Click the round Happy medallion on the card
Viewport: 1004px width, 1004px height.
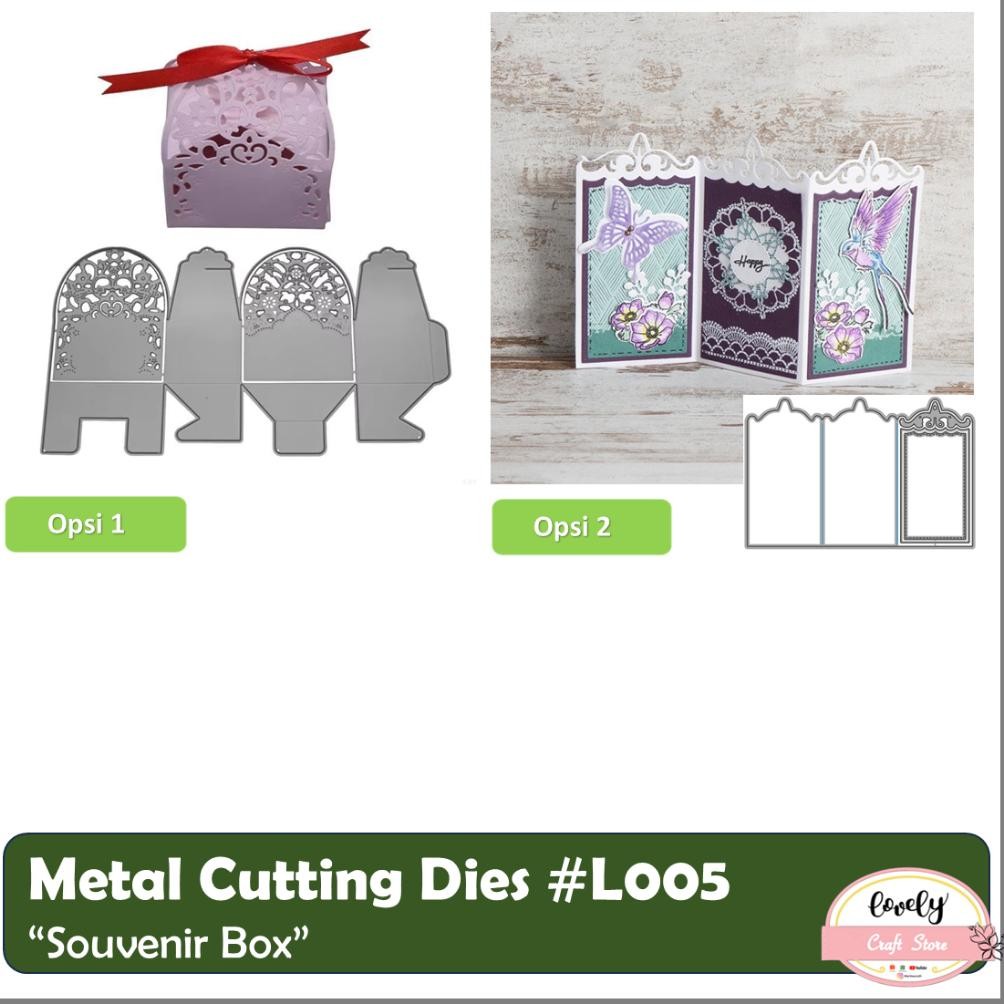tap(750, 261)
